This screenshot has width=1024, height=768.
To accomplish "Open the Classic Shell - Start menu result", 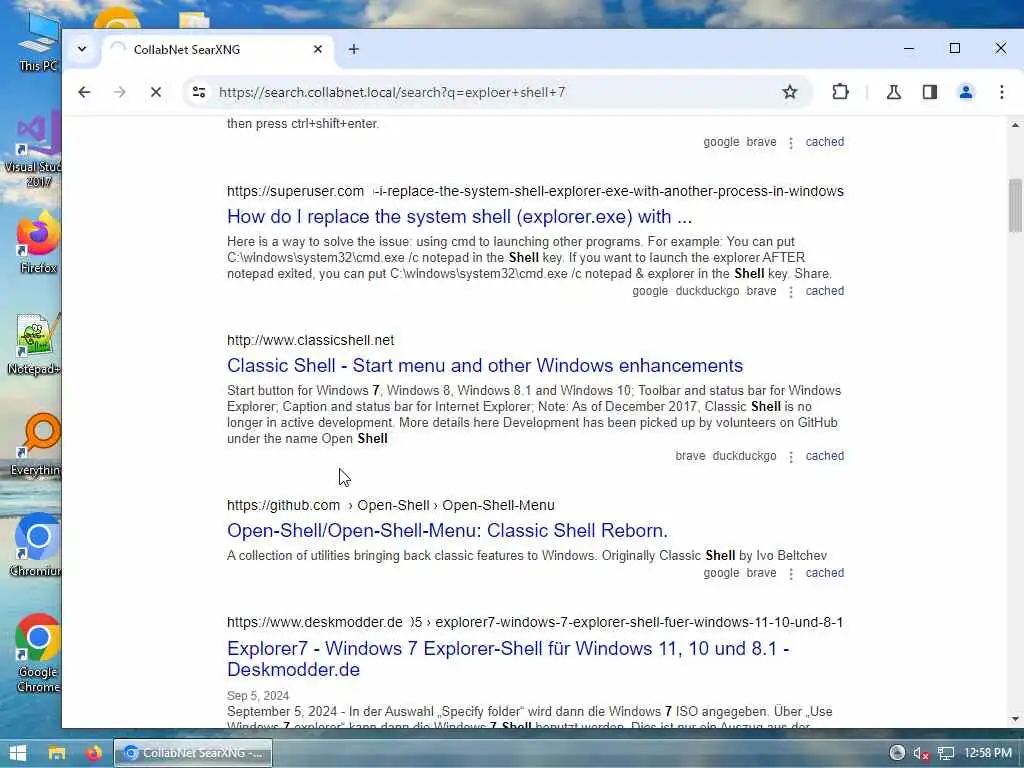I will 485,365.
